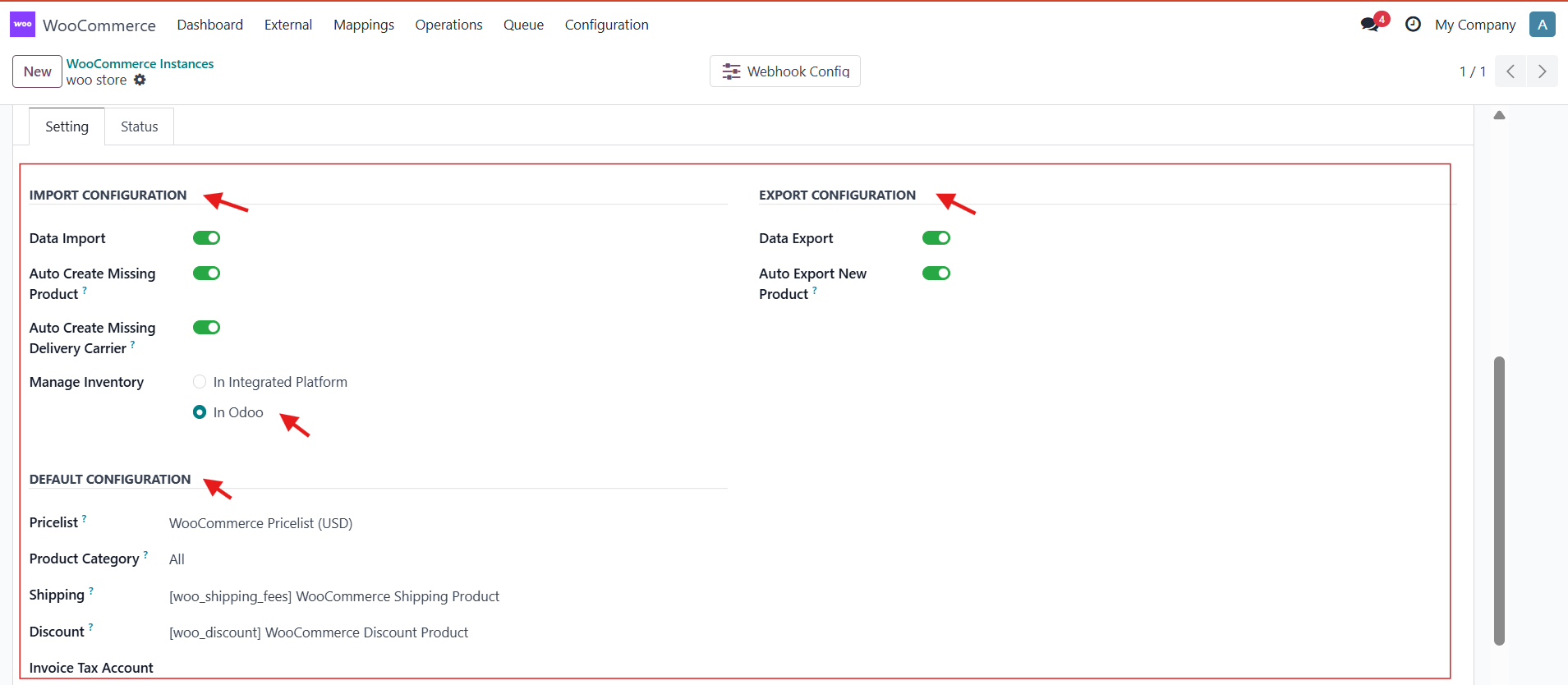The image size is (1568, 685).
Task: Show help tooltip for Pricelist
Action: pos(85,518)
